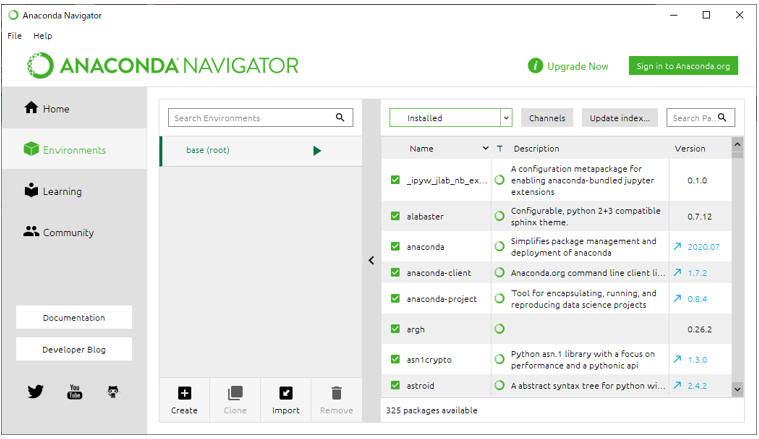Open the File menu
This screenshot has height=439, width=759.
click(x=14, y=36)
